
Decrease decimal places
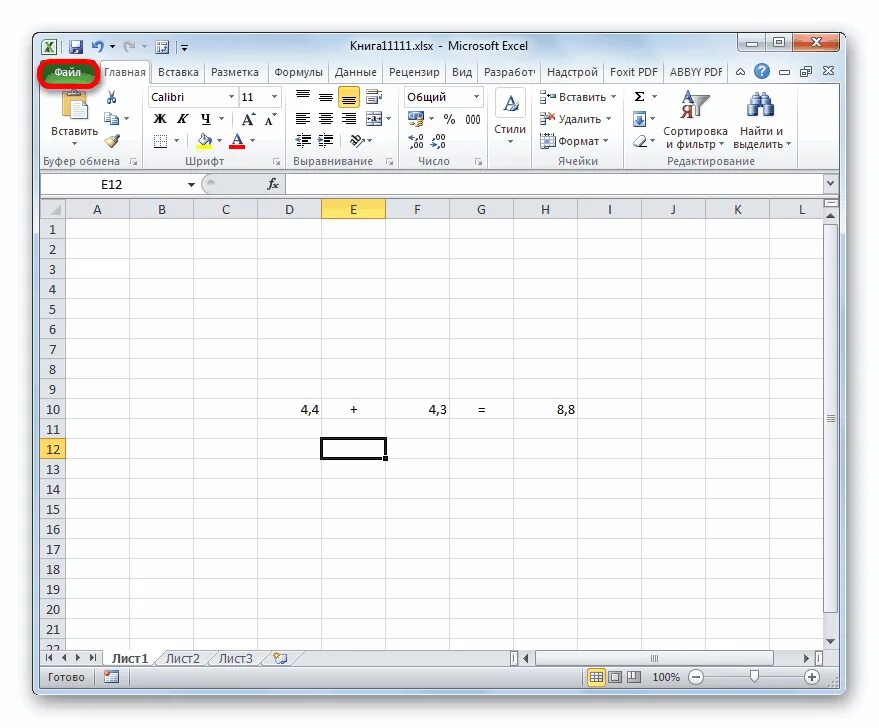(438, 141)
